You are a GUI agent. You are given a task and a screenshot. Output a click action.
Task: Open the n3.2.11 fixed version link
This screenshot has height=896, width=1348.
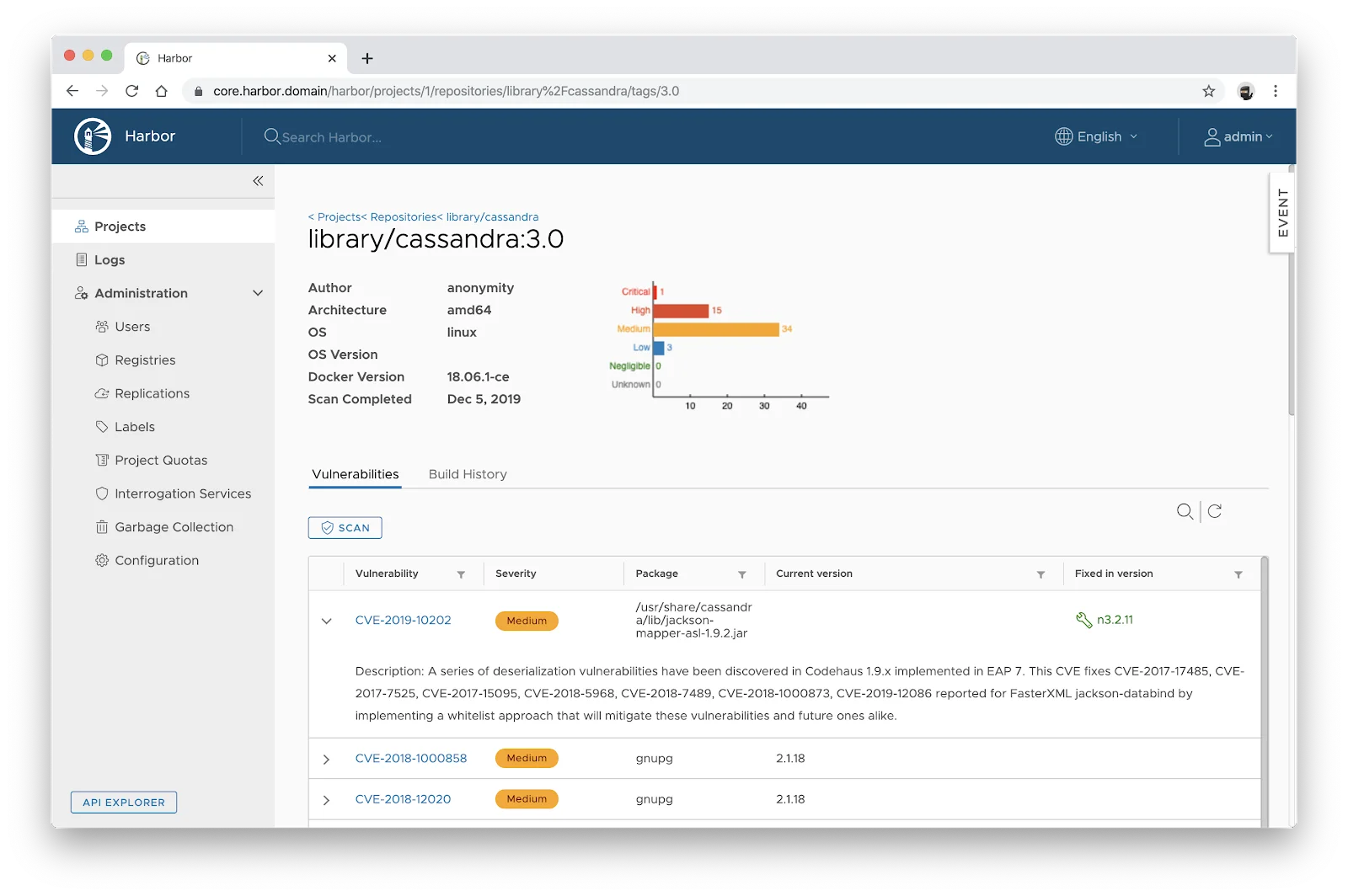click(x=1113, y=620)
